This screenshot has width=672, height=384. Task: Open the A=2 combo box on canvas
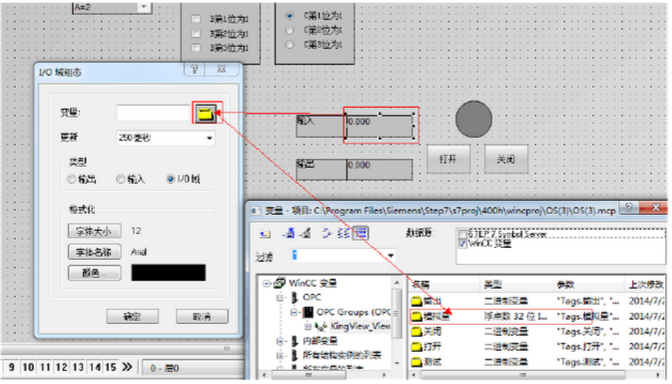pyautogui.click(x=144, y=7)
